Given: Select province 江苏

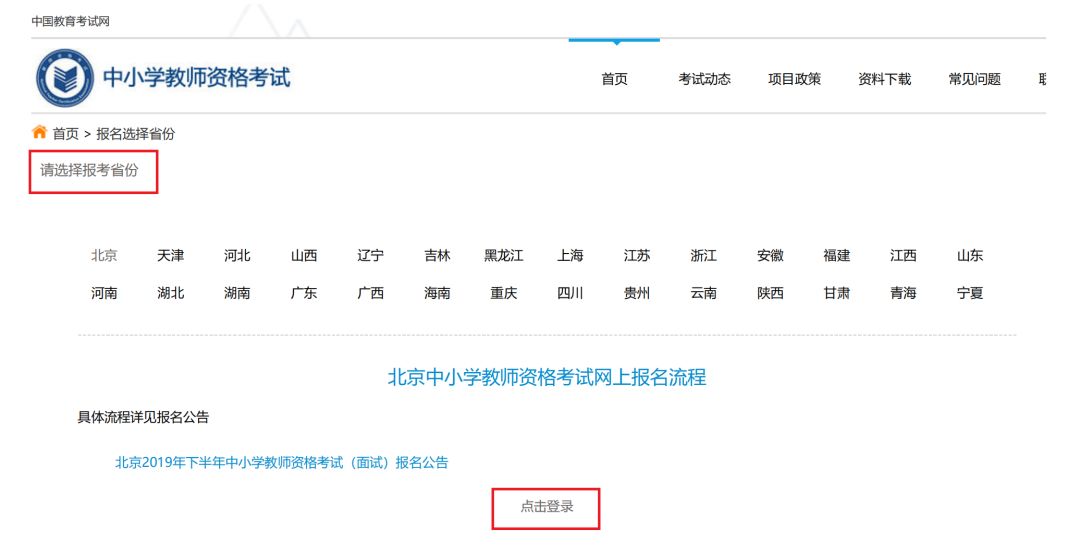Looking at the screenshot, I should pos(637,255).
